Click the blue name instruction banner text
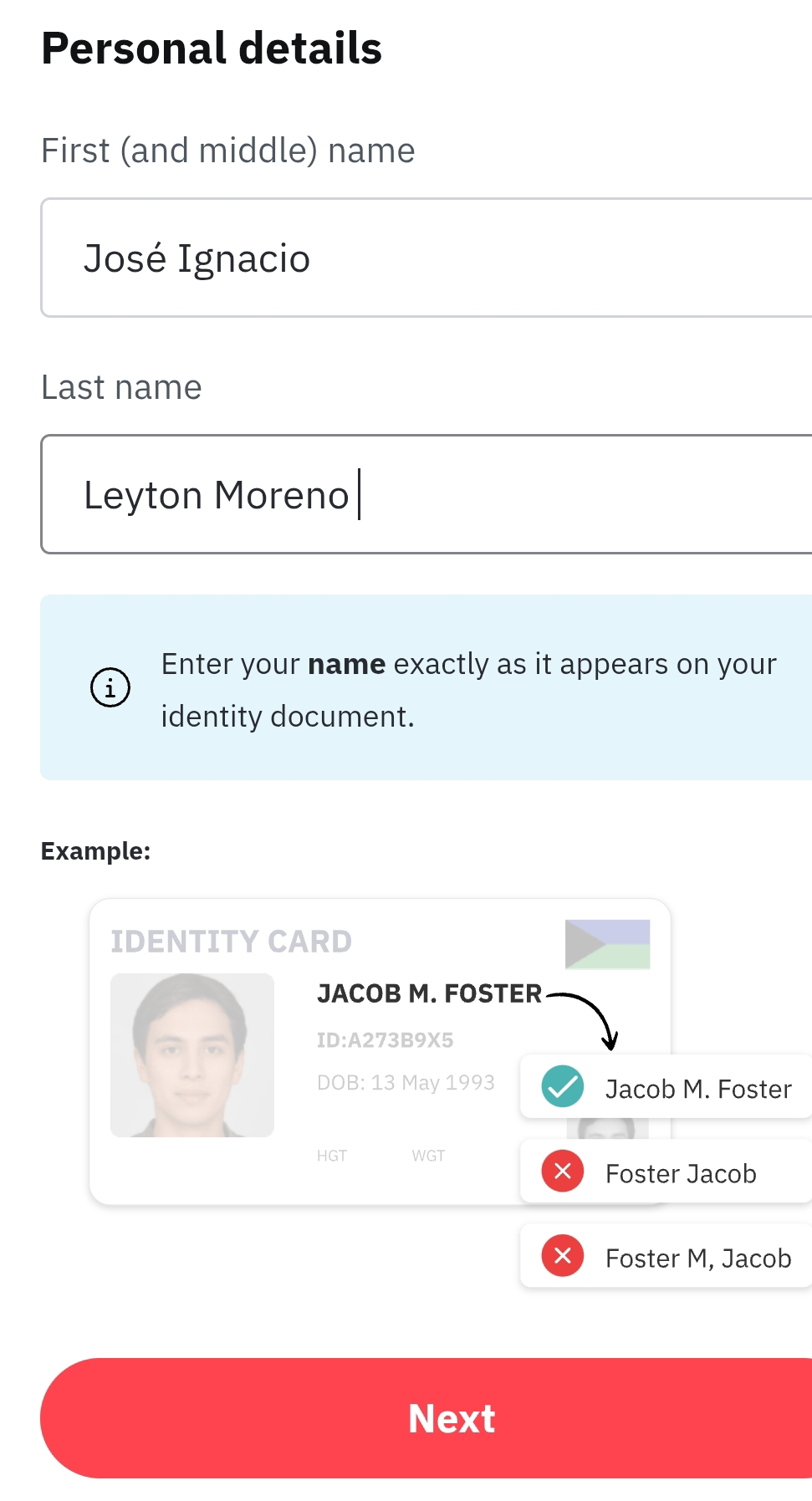Viewport: 812px width, 1501px height. [x=468, y=689]
